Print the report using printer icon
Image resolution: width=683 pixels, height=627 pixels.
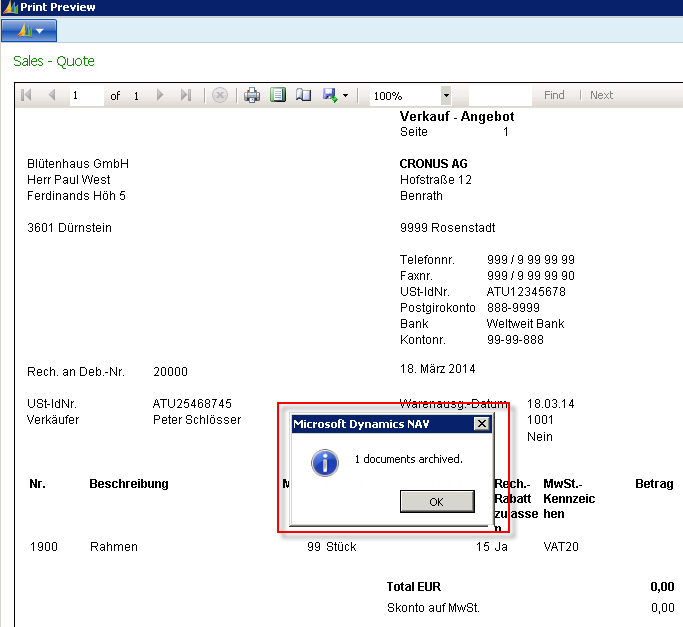coord(252,95)
